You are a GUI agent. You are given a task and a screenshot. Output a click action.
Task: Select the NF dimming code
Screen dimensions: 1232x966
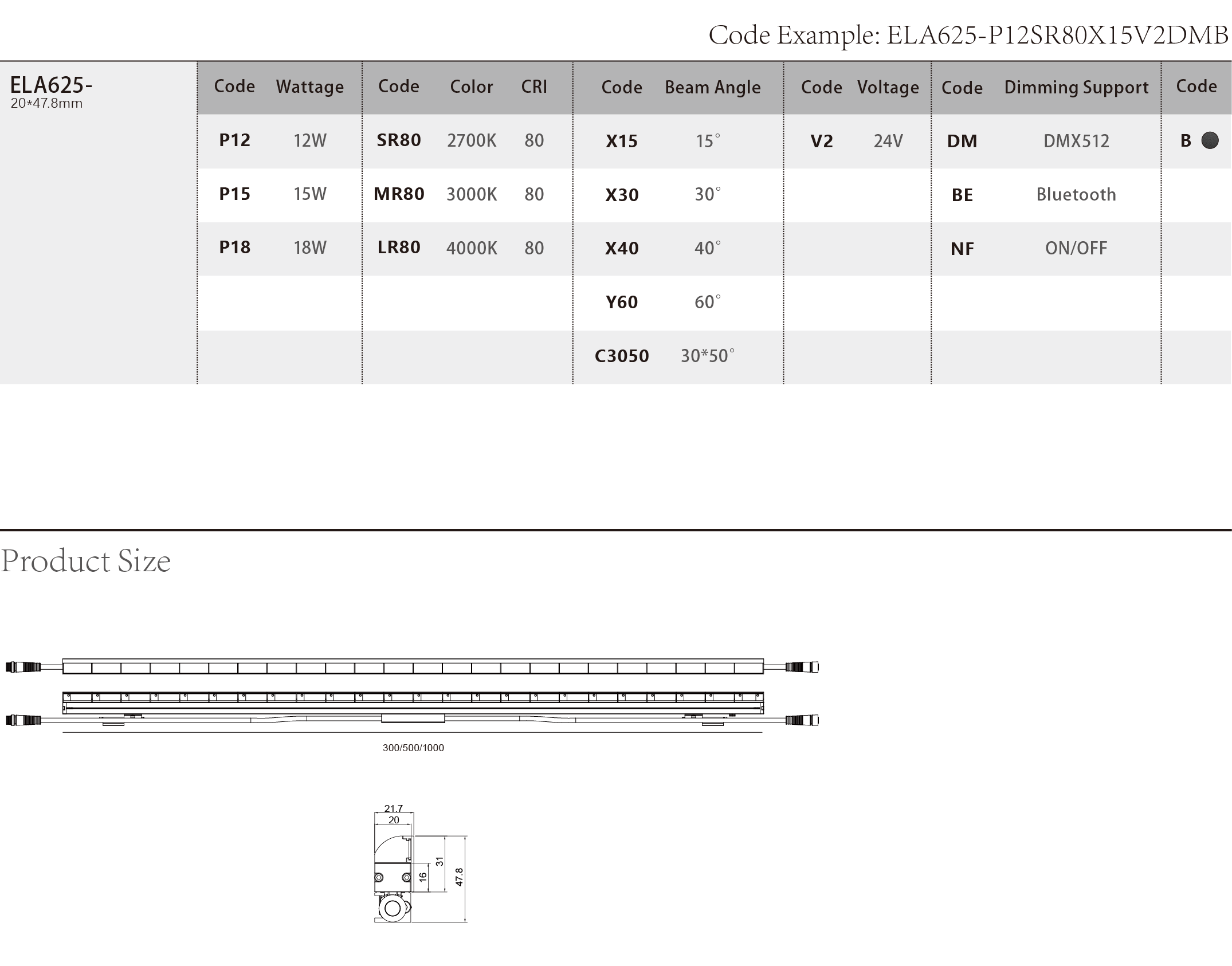[x=962, y=249]
